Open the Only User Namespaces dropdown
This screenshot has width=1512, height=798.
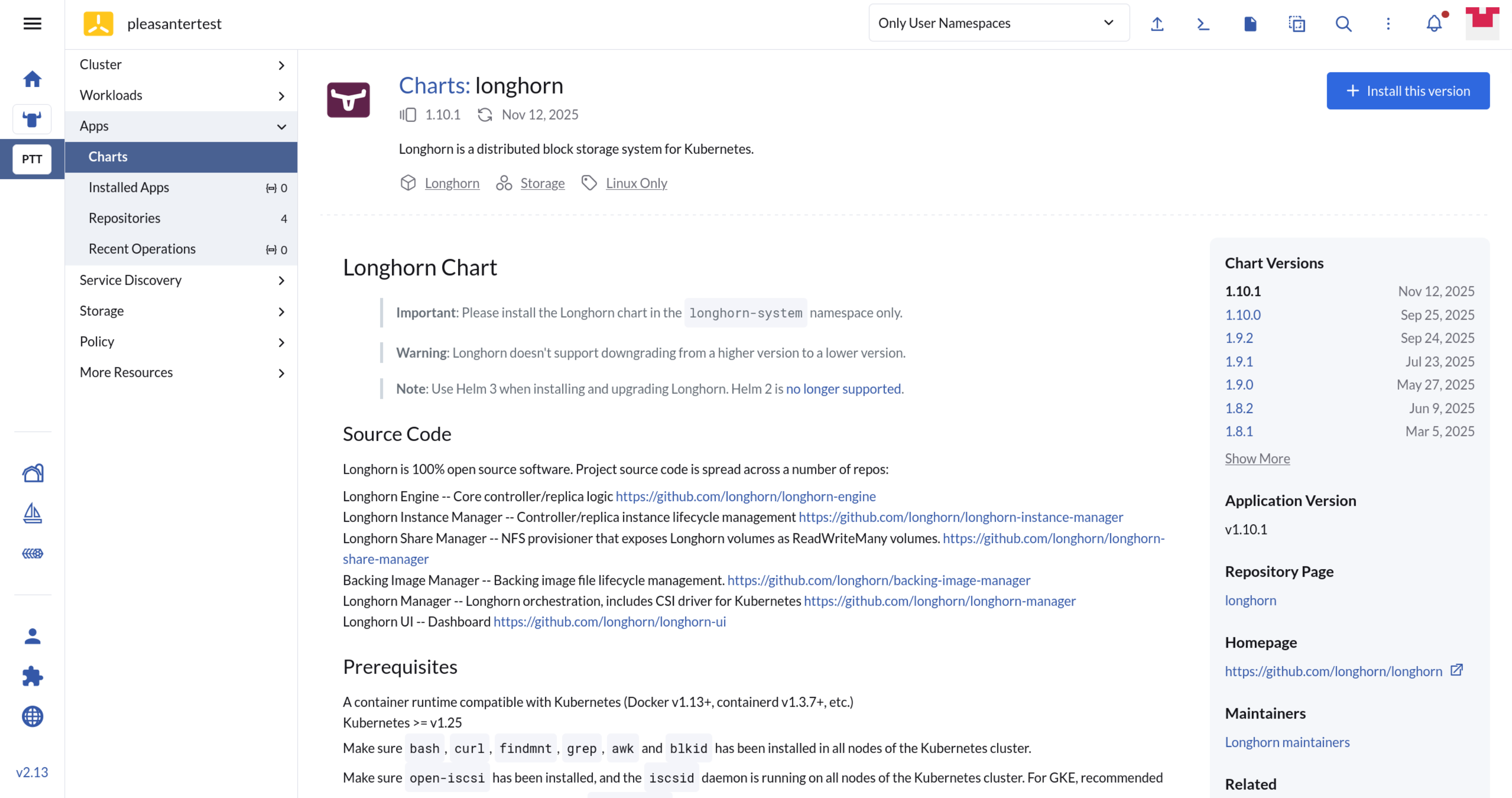(999, 23)
